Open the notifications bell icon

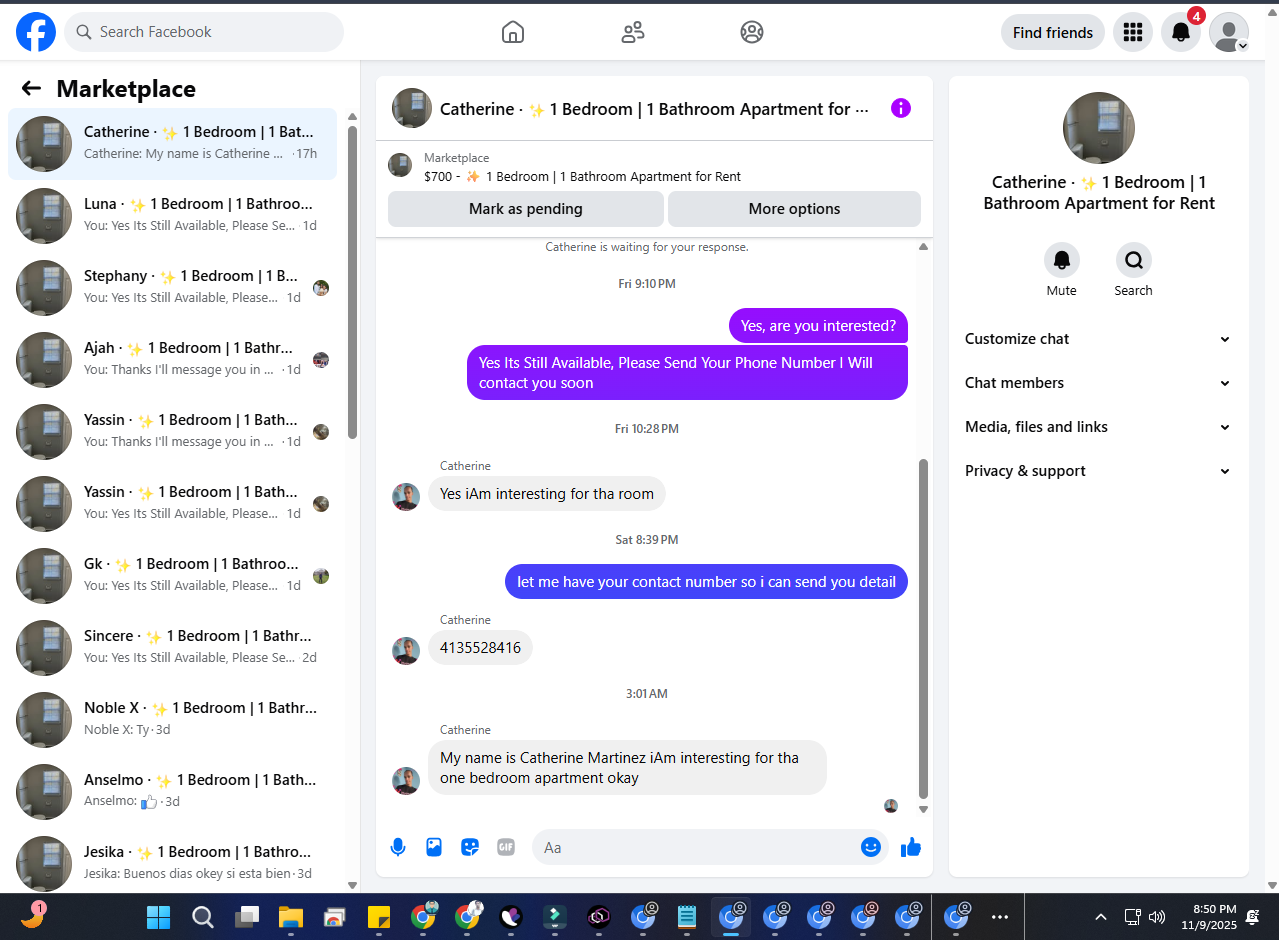[x=1181, y=32]
